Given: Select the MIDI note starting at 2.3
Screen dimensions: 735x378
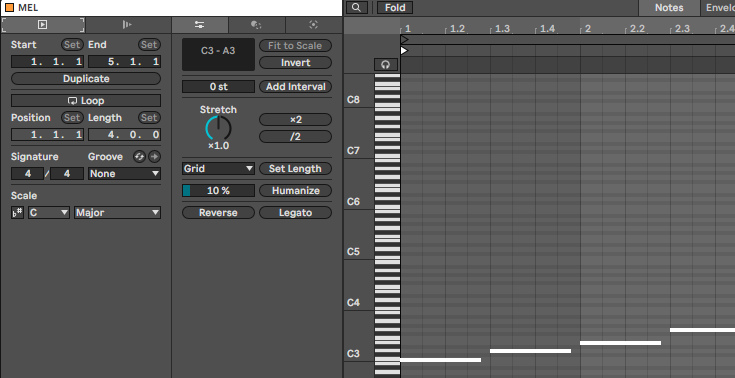Looking at the screenshot, I should (702, 330).
